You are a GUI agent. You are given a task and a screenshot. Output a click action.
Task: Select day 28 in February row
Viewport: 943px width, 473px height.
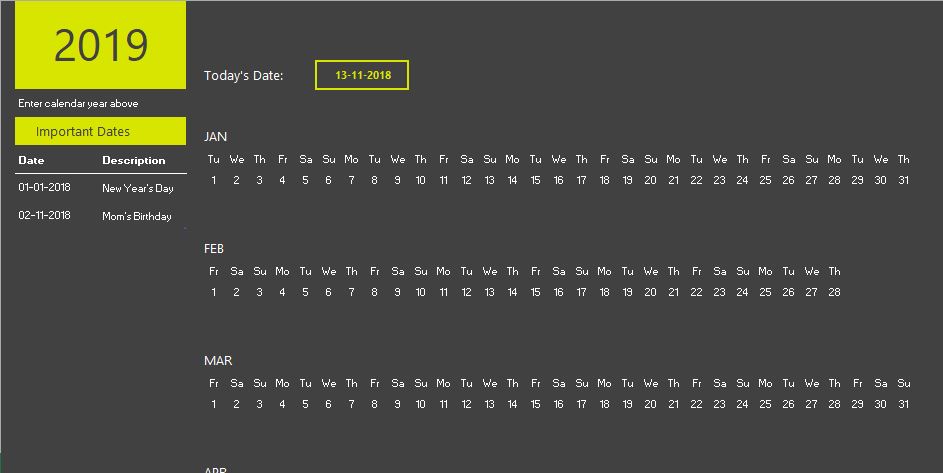point(834,292)
